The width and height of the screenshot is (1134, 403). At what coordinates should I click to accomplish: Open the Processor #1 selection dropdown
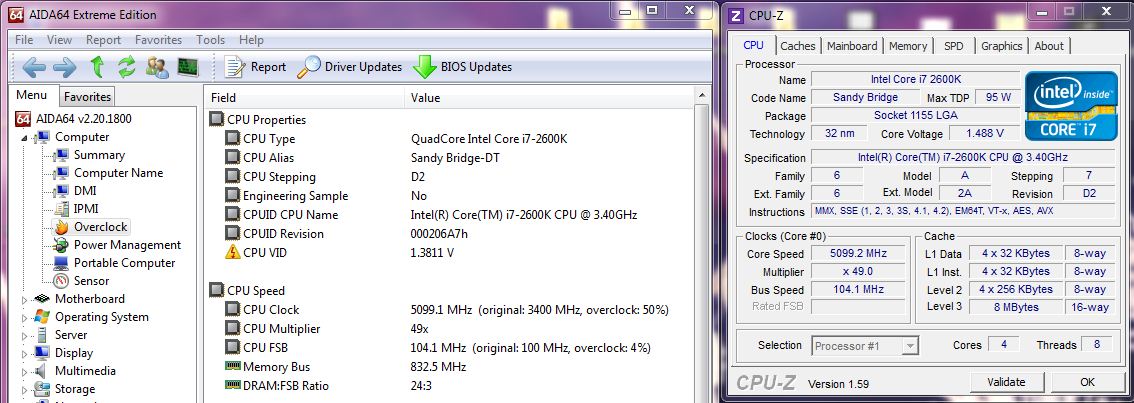pos(865,346)
